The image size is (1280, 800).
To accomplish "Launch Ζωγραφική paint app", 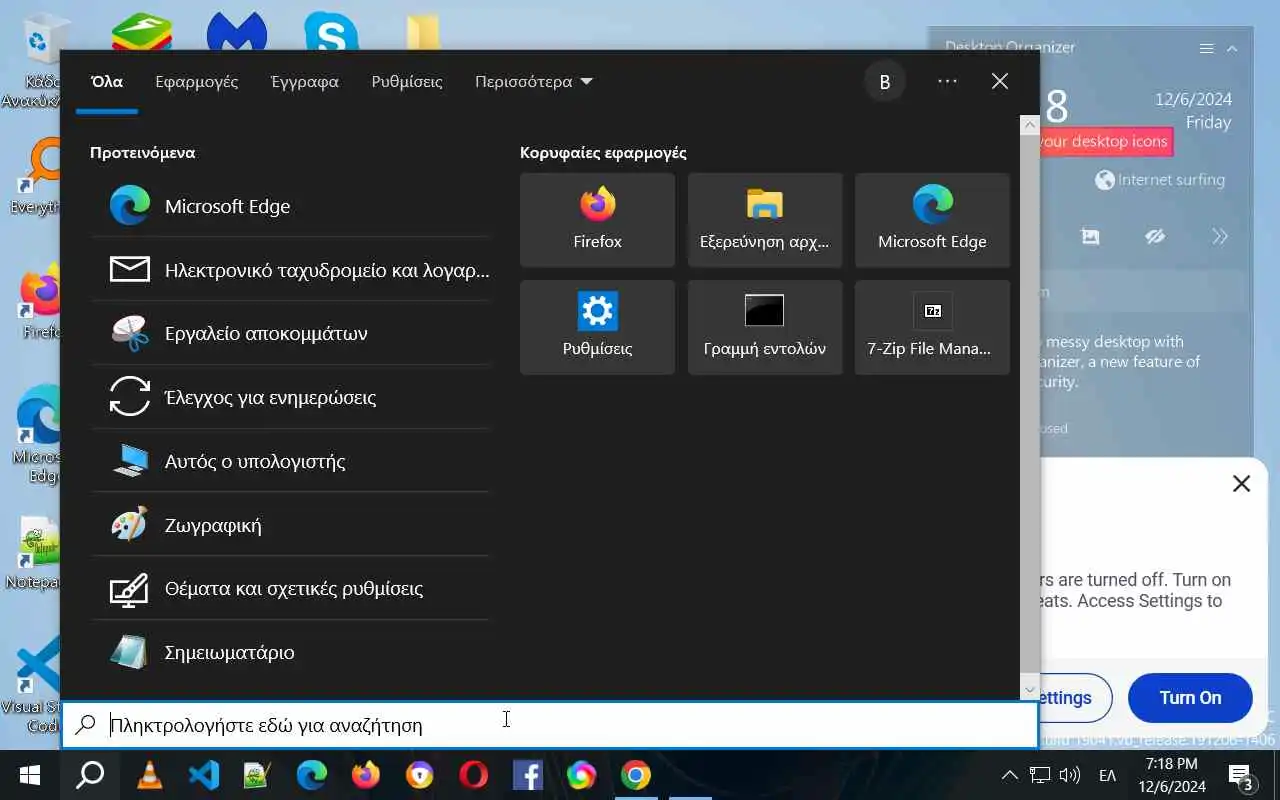I will (290, 525).
